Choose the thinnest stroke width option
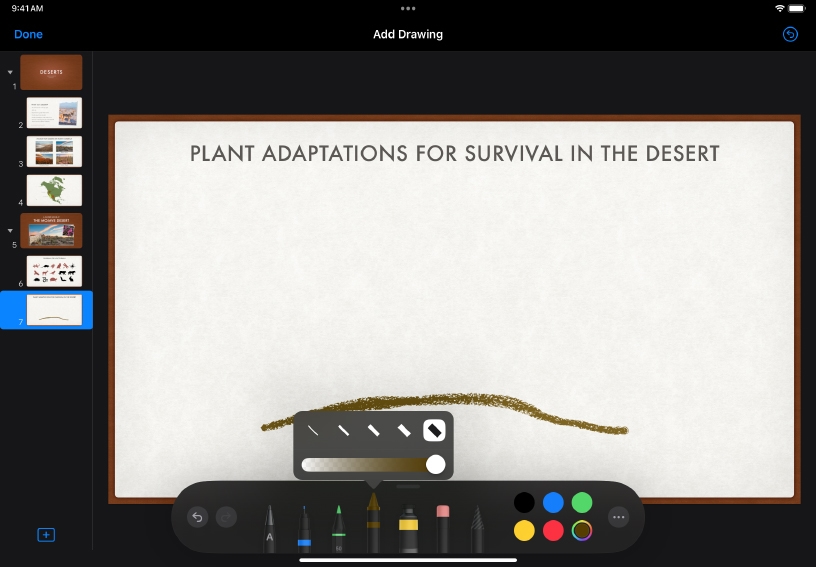 (x=313, y=430)
